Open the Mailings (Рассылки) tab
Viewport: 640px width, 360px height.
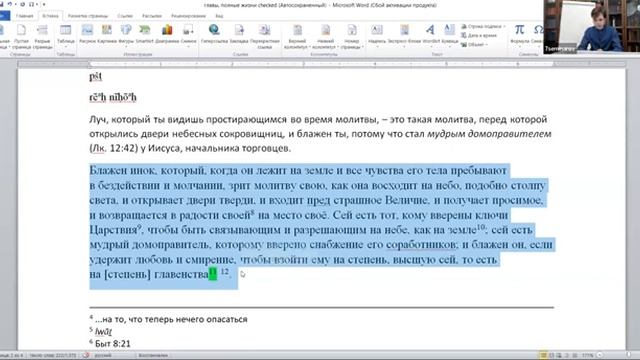tap(152, 16)
